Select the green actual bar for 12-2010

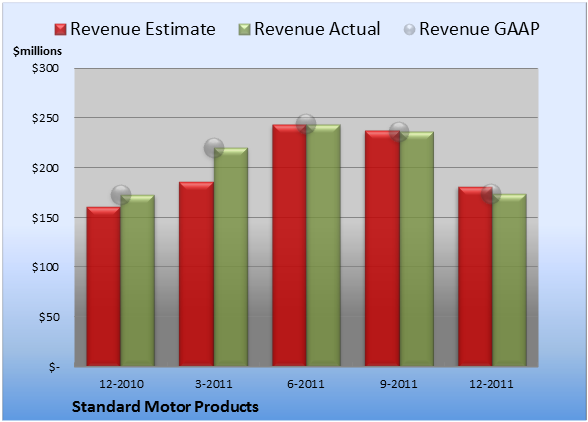138,281
